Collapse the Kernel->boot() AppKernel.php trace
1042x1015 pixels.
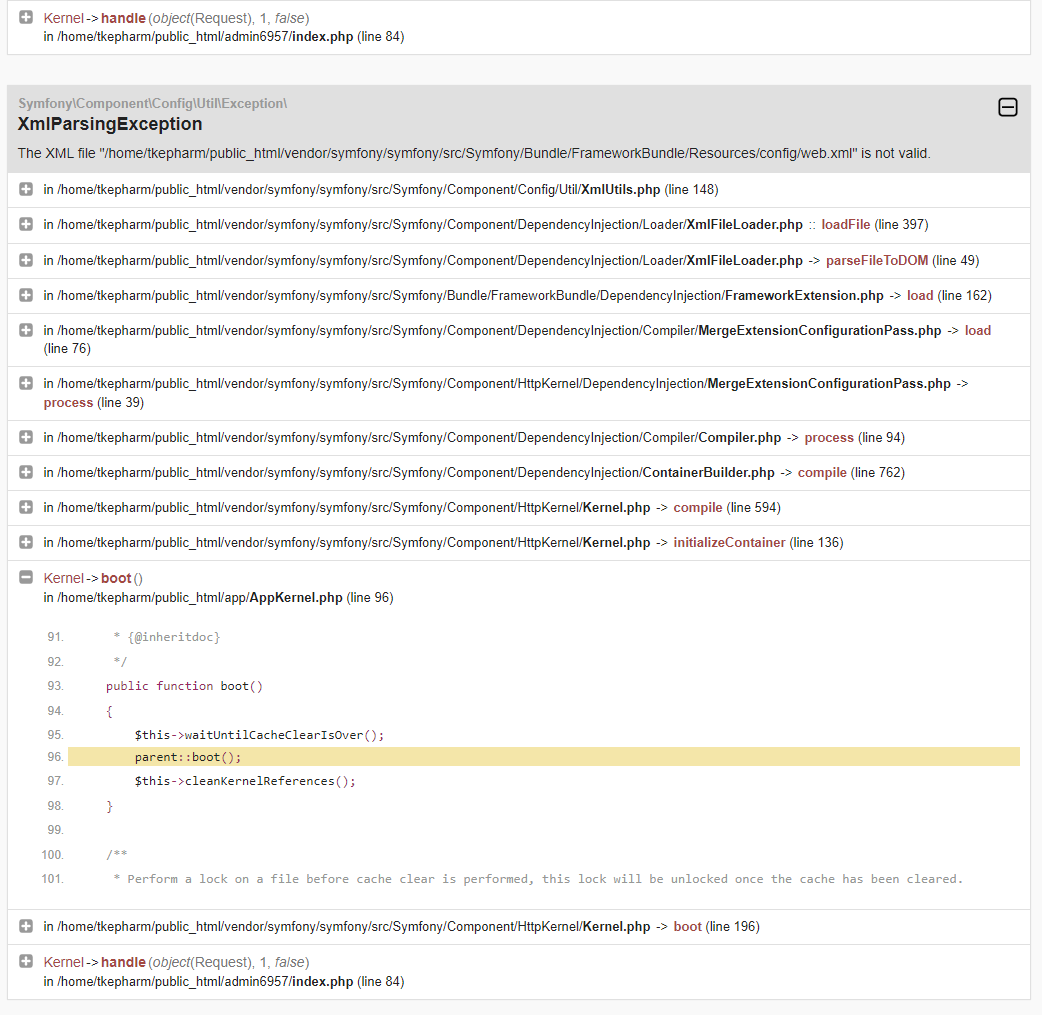[26, 577]
